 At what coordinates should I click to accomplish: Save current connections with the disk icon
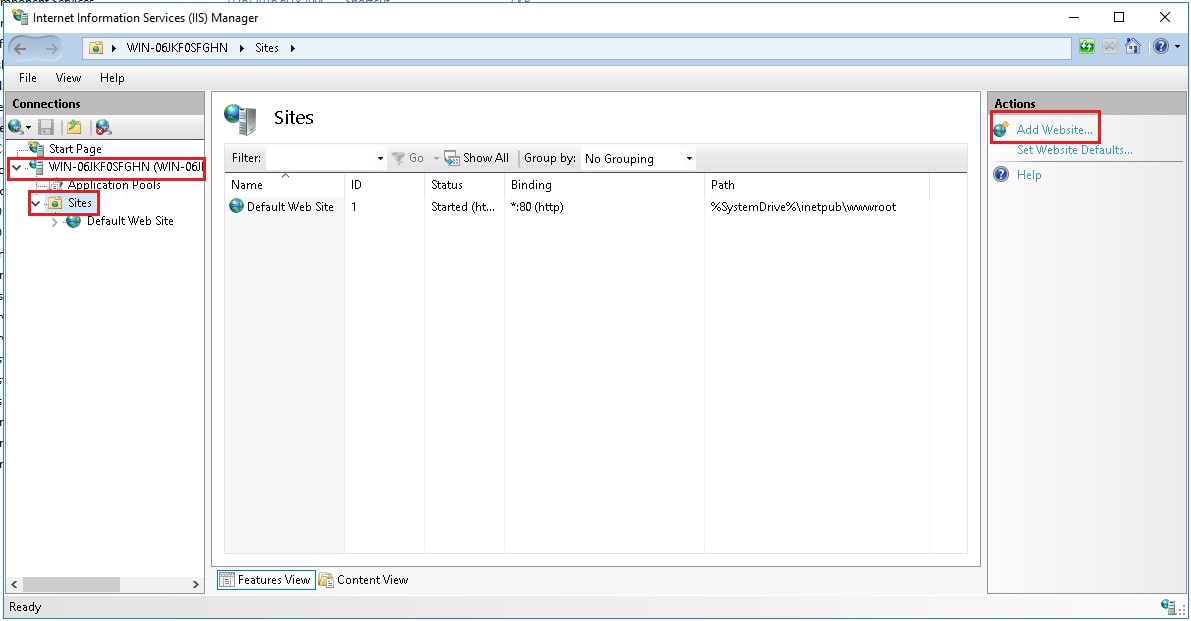pyautogui.click(x=45, y=126)
